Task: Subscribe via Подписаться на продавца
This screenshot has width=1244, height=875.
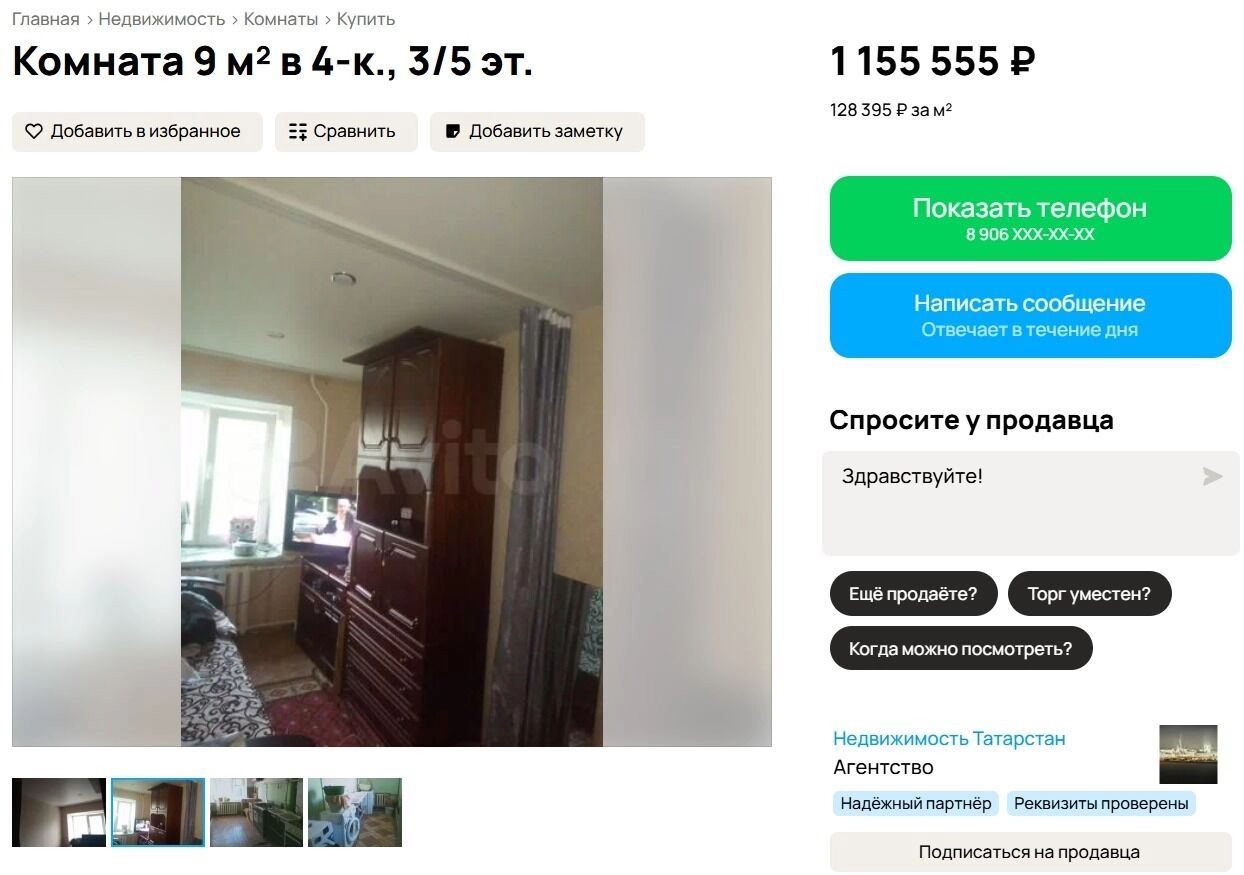Action: pos(1030,852)
